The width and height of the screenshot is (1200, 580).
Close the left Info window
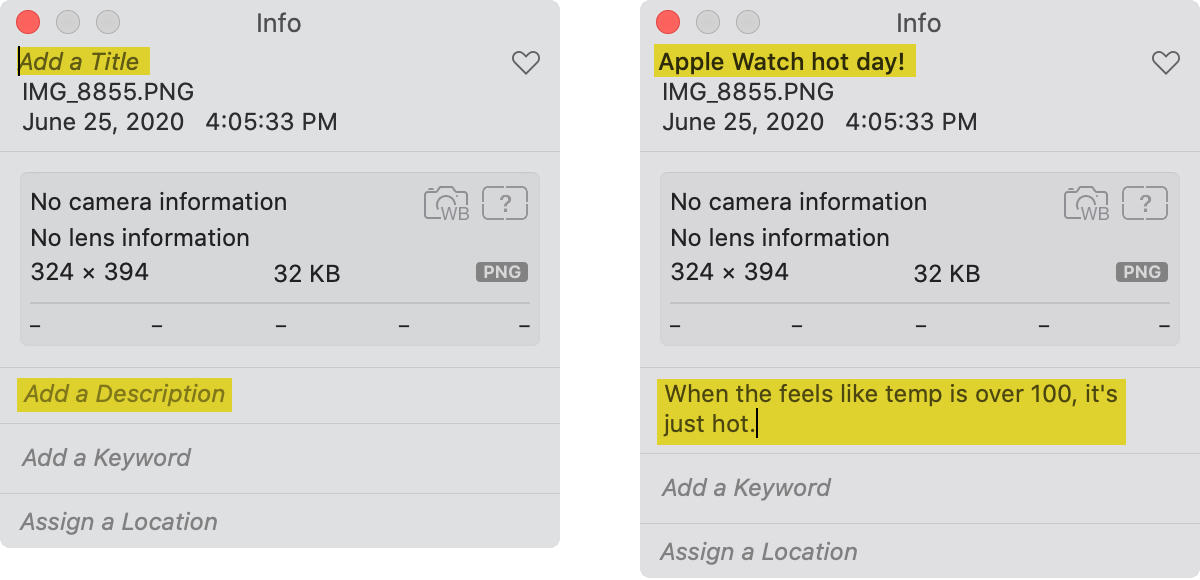coord(28,22)
